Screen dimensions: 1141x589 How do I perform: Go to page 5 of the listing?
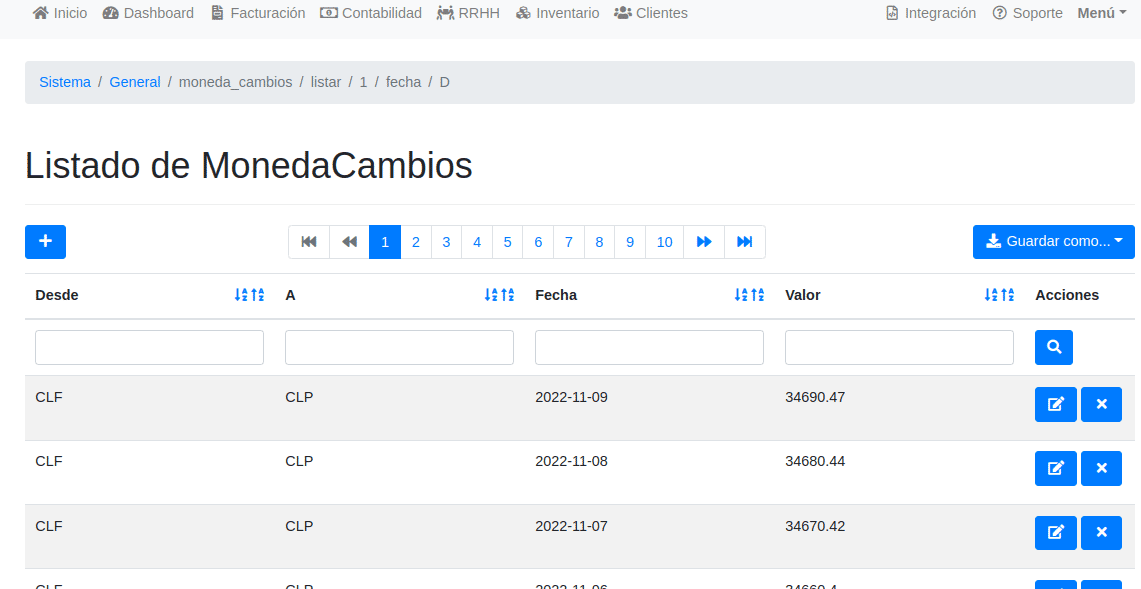[x=507, y=242]
